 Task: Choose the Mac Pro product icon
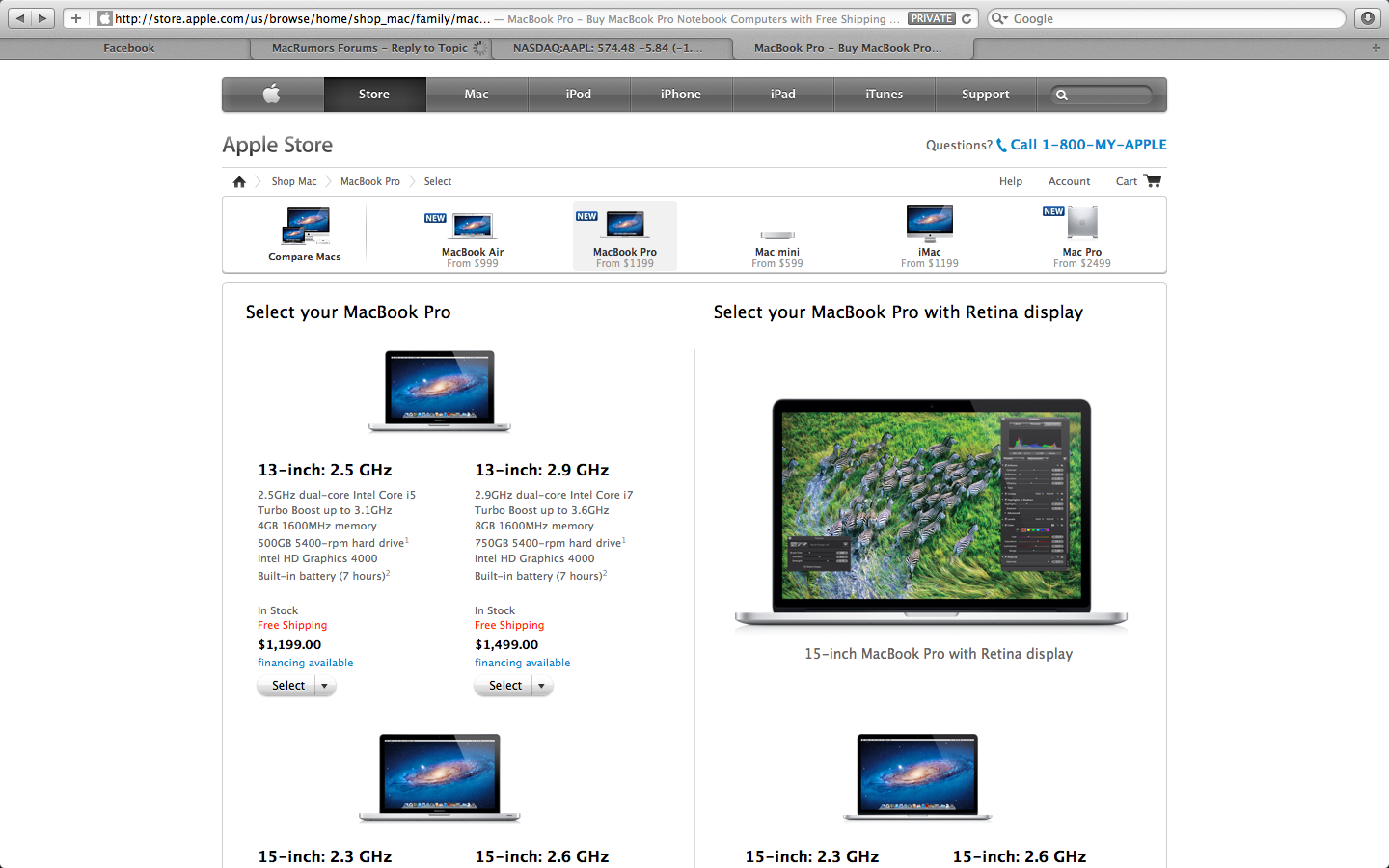tap(1082, 223)
